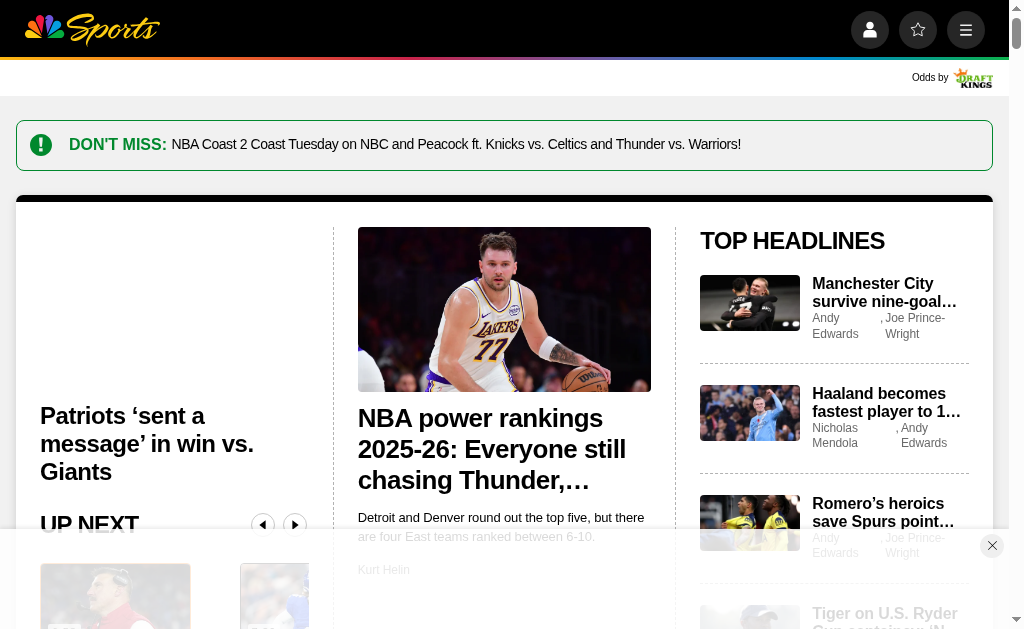Click the NBC Sports logo

pyautogui.click(x=92, y=29)
